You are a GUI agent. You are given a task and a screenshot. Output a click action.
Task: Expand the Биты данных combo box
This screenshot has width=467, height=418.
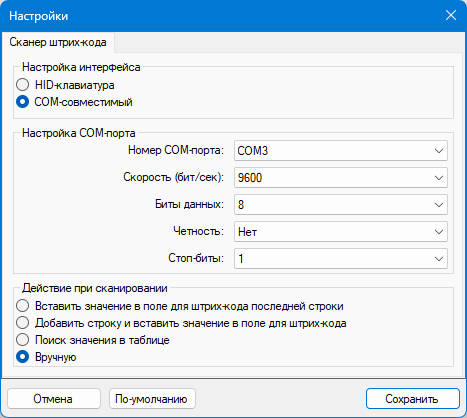click(x=341, y=205)
